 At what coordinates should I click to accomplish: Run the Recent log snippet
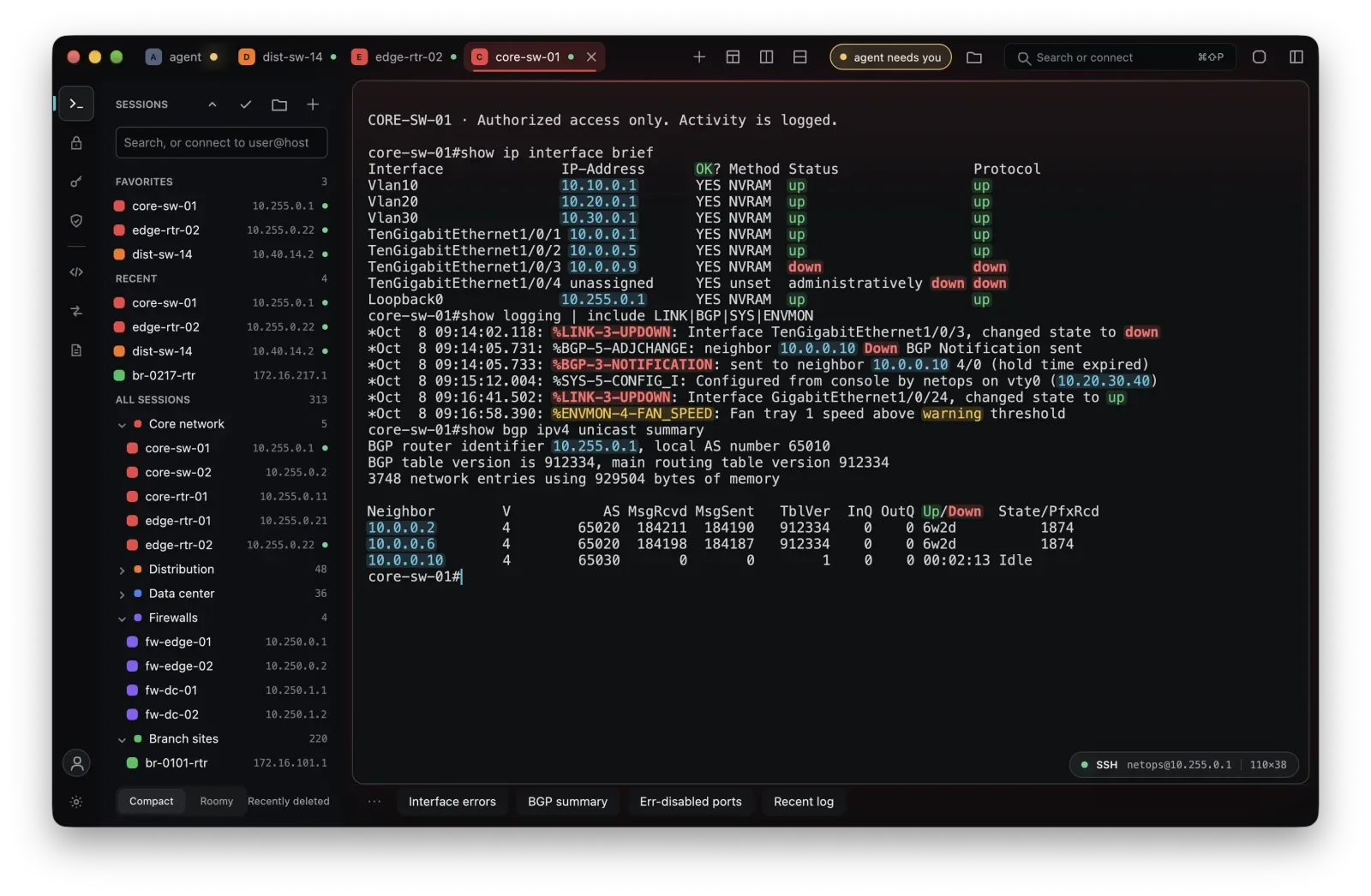point(803,802)
